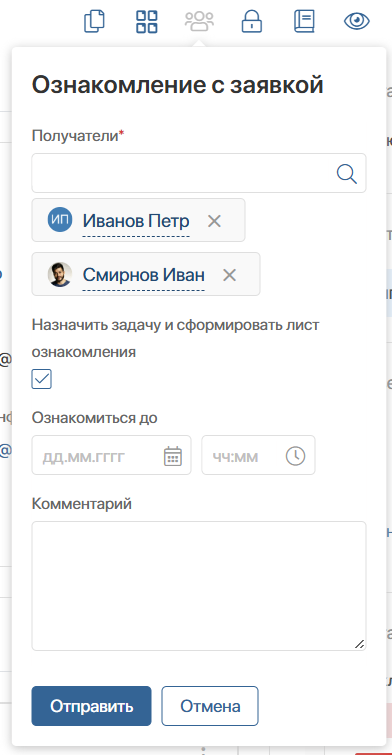392x755 pixels.
Task: Open the grid apps icon in toolbar
Action: point(147,22)
